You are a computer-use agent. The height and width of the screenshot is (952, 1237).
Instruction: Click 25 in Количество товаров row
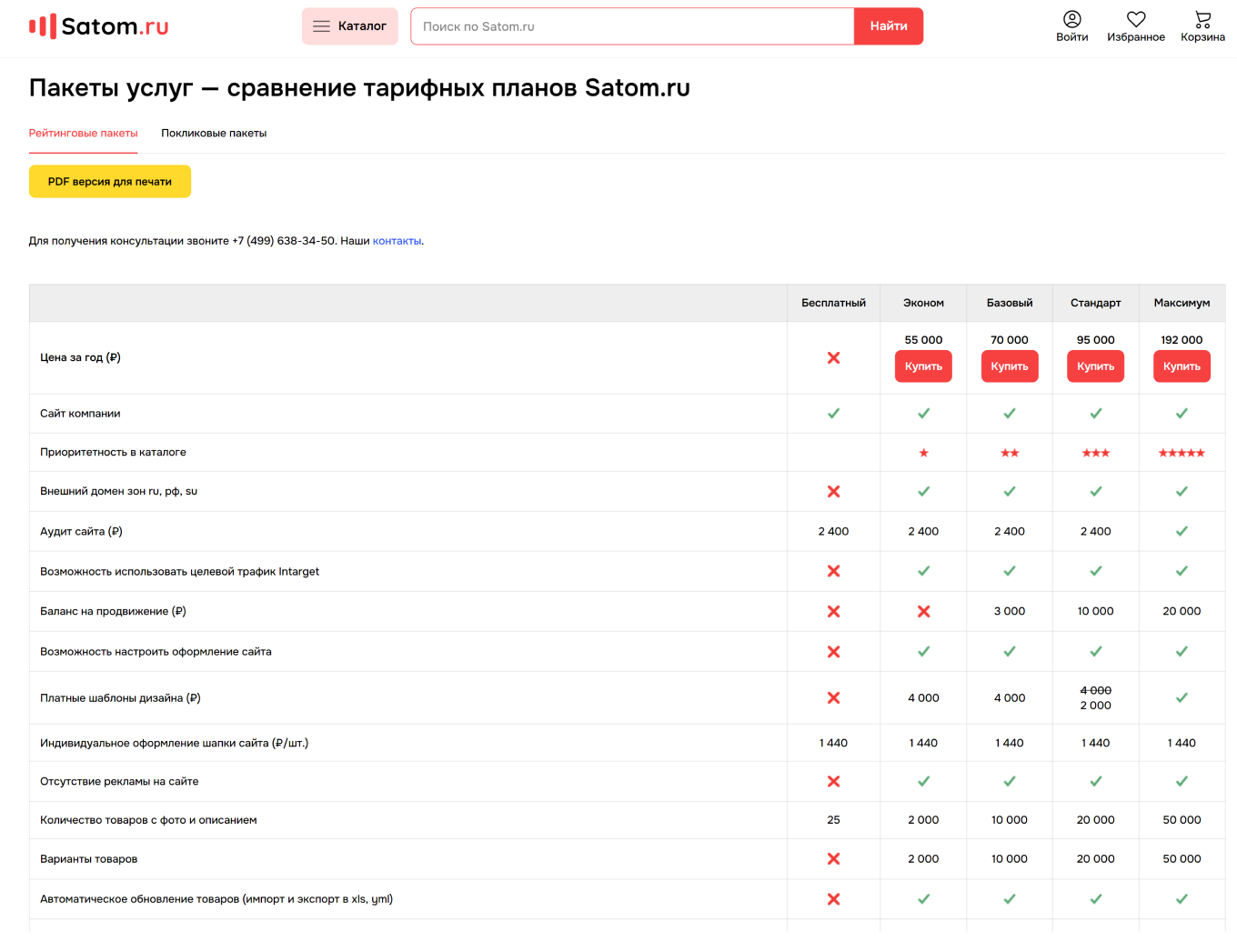click(833, 820)
